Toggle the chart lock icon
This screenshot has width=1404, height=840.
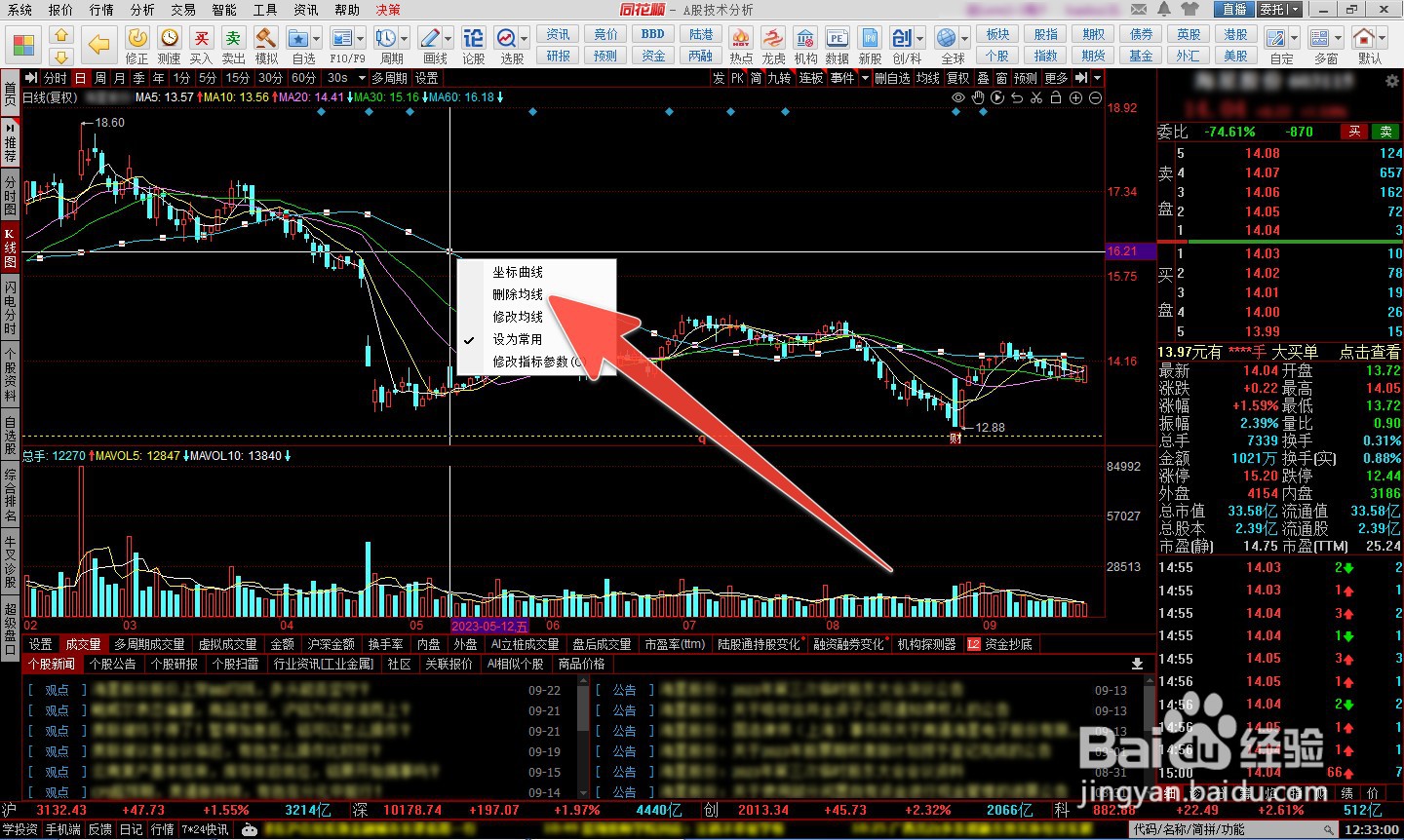click(x=1056, y=97)
